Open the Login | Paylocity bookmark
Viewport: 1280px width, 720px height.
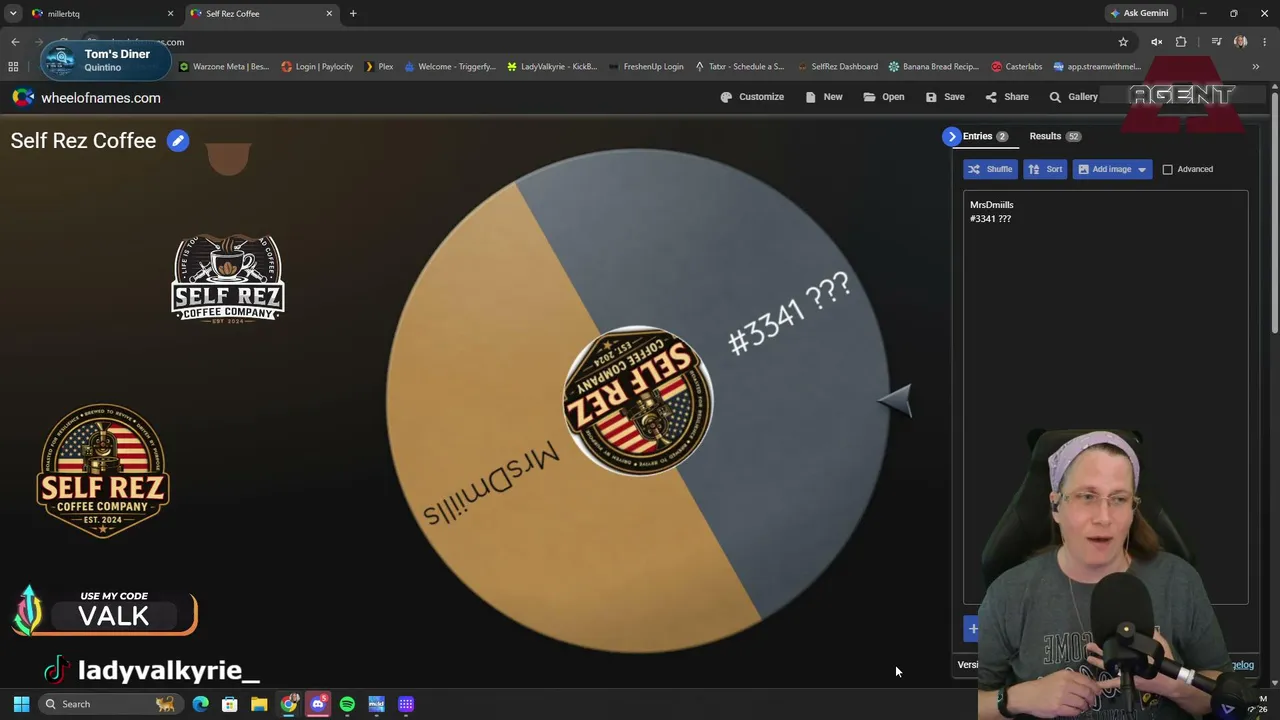317,67
